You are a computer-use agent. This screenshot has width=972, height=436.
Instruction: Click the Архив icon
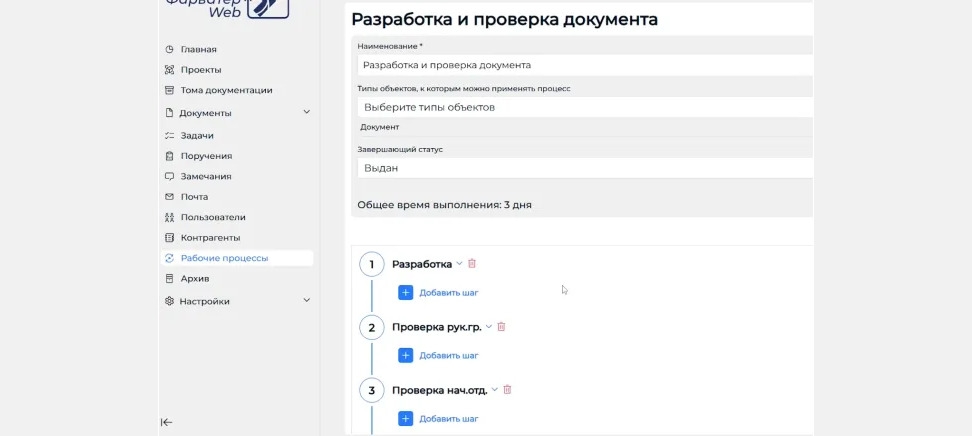pyautogui.click(x=169, y=279)
